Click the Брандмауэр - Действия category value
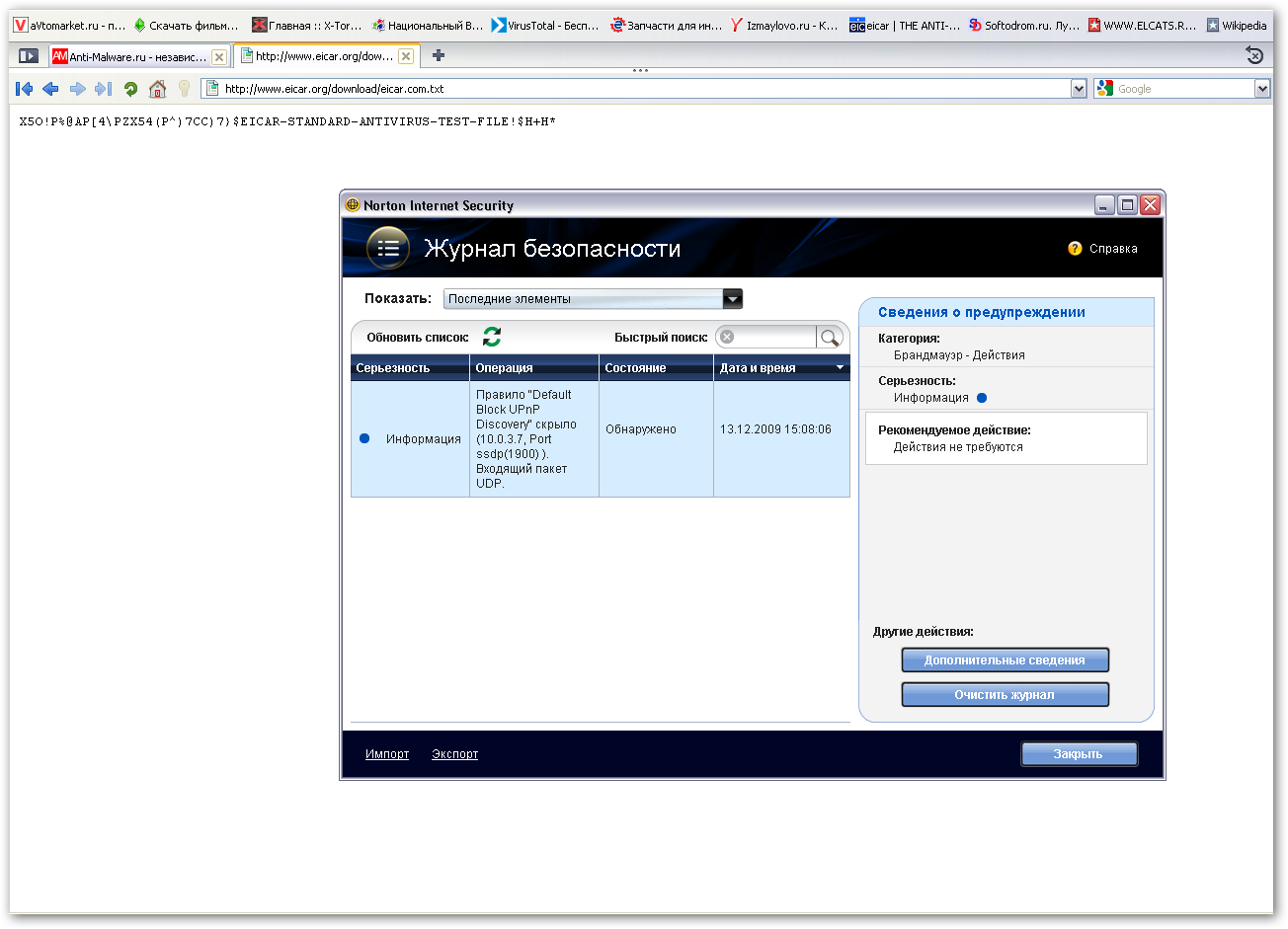This screenshot has height=929, width=1288. 959,355
